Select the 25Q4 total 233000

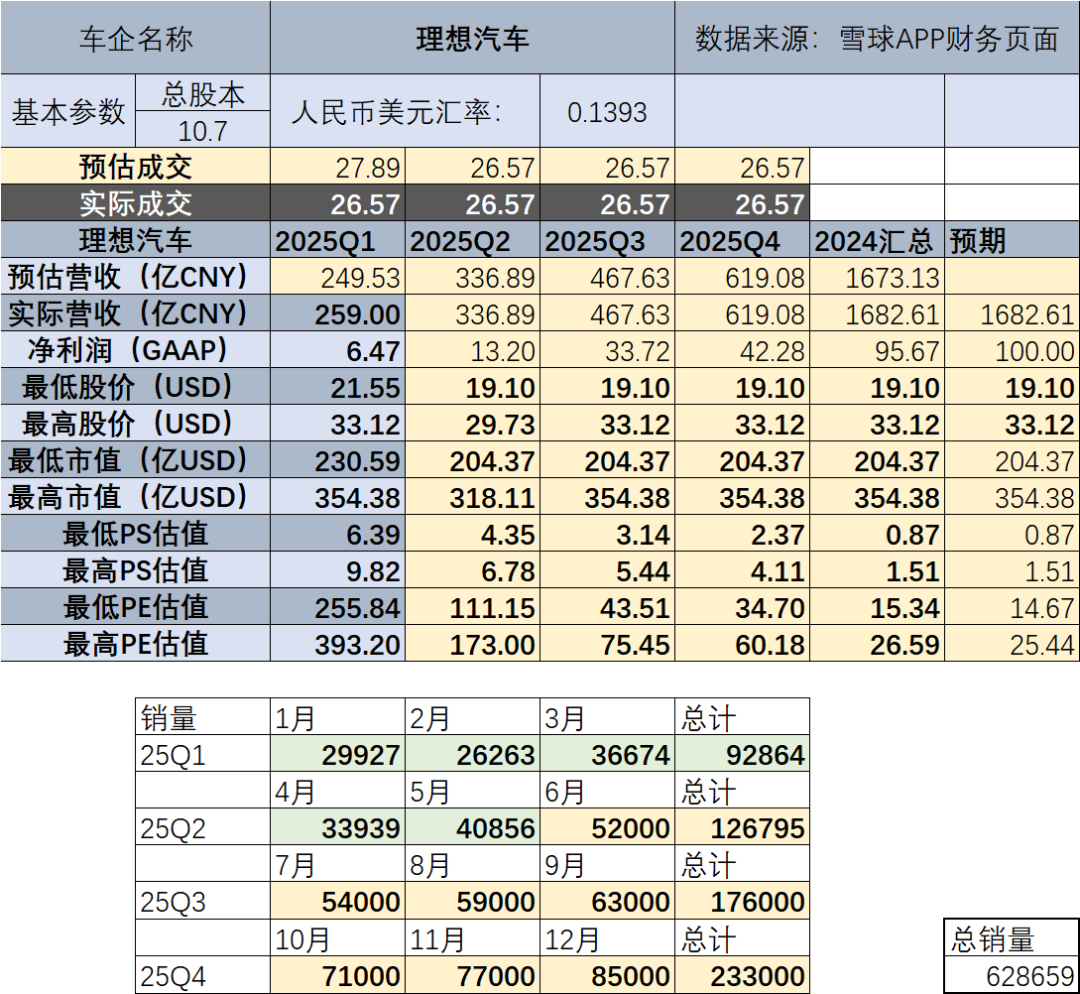click(742, 975)
